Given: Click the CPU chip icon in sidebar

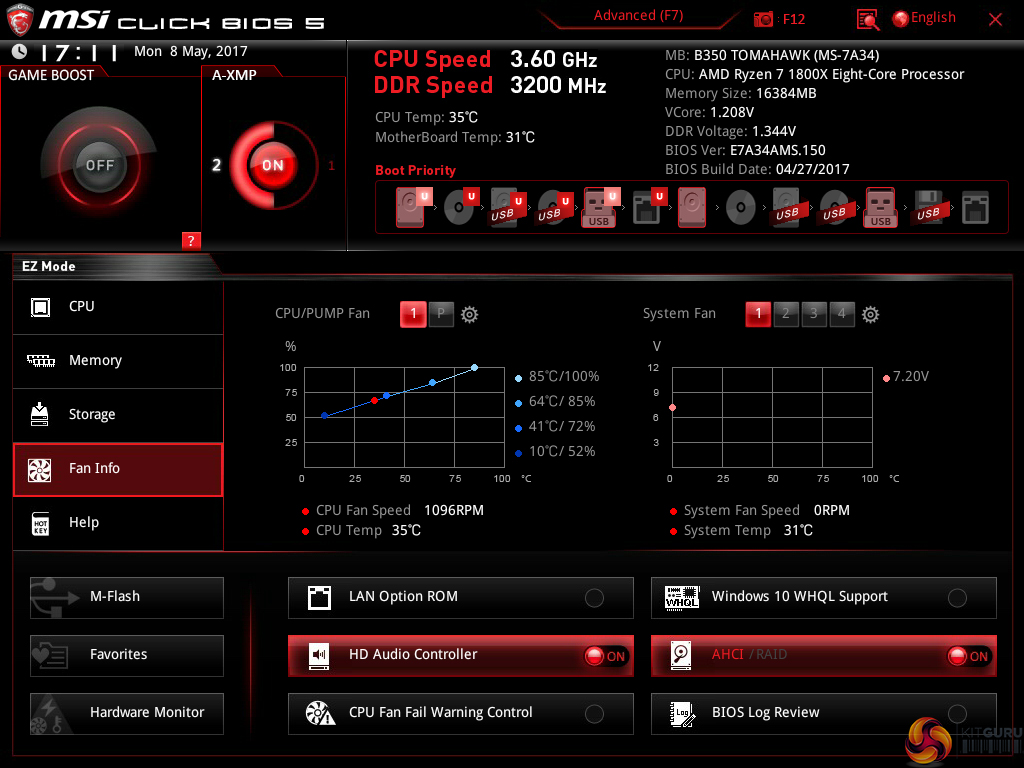Looking at the screenshot, I should coord(40,307).
